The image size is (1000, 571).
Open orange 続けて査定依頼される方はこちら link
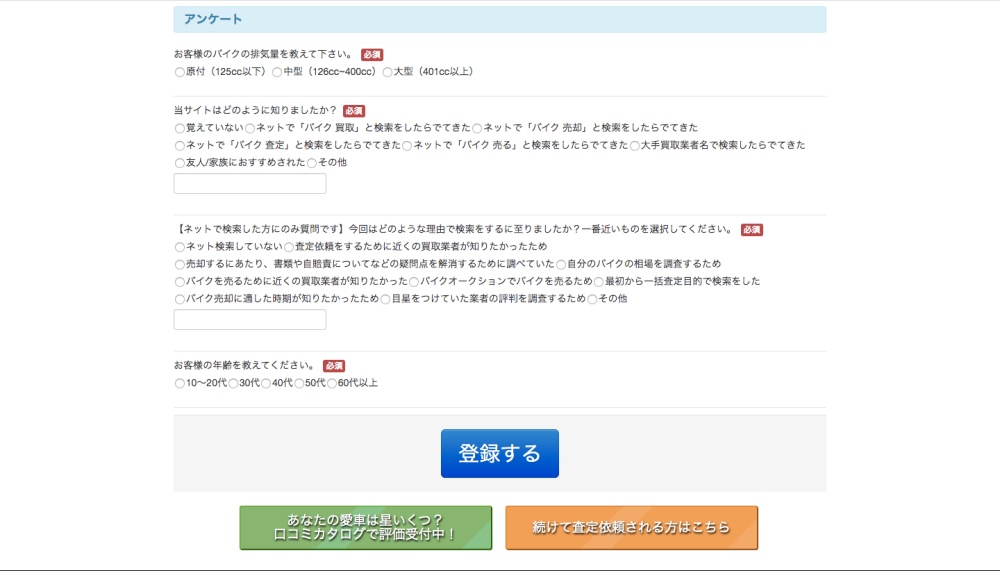pos(631,527)
